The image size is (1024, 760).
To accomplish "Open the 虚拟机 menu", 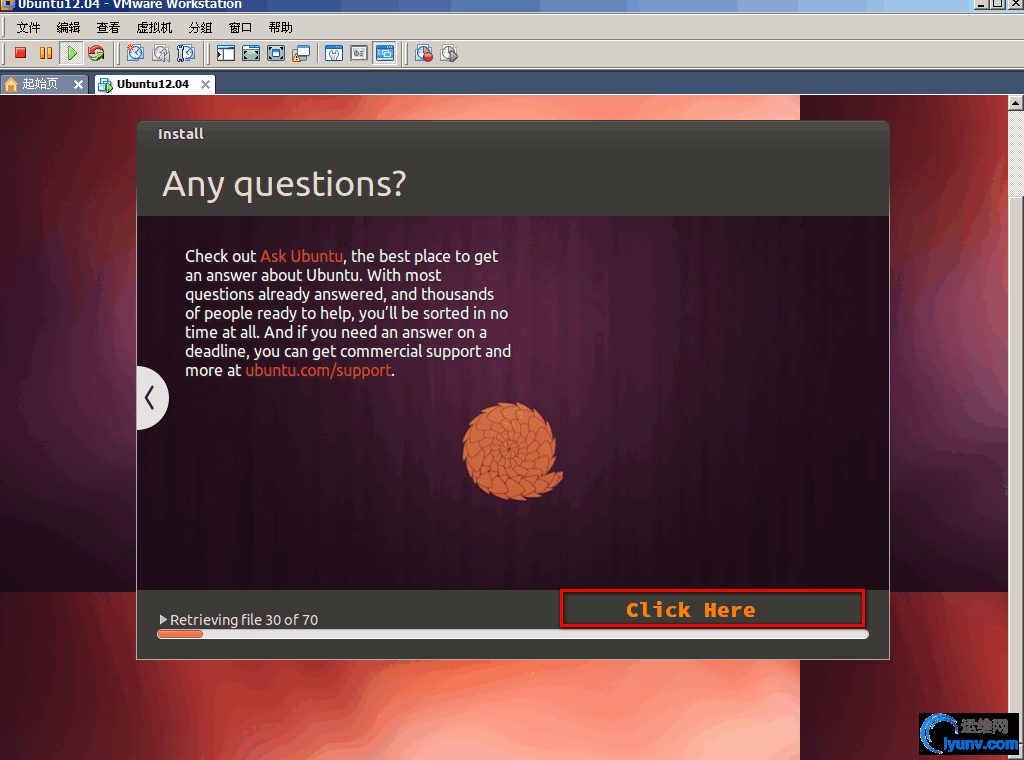I will tap(154, 27).
